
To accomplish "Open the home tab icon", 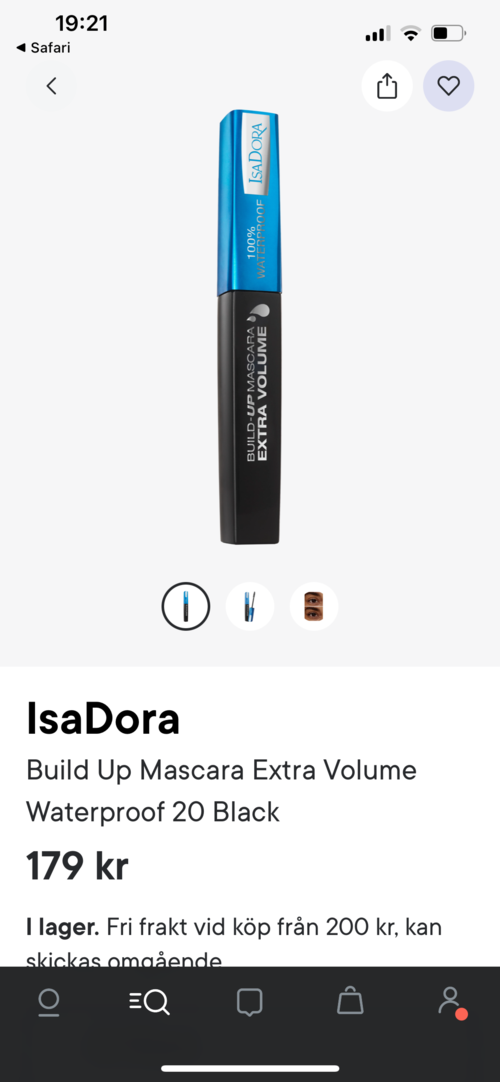I will 49,1002.
